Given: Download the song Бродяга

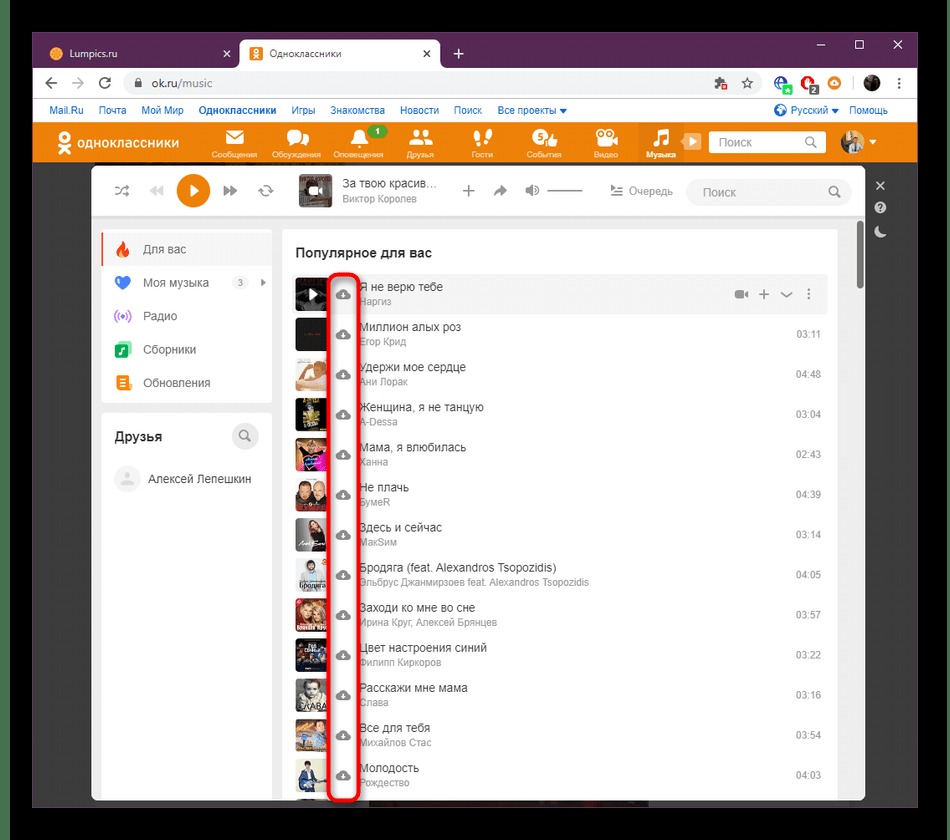Looking at the screenshot, I should tap(344, 575).
